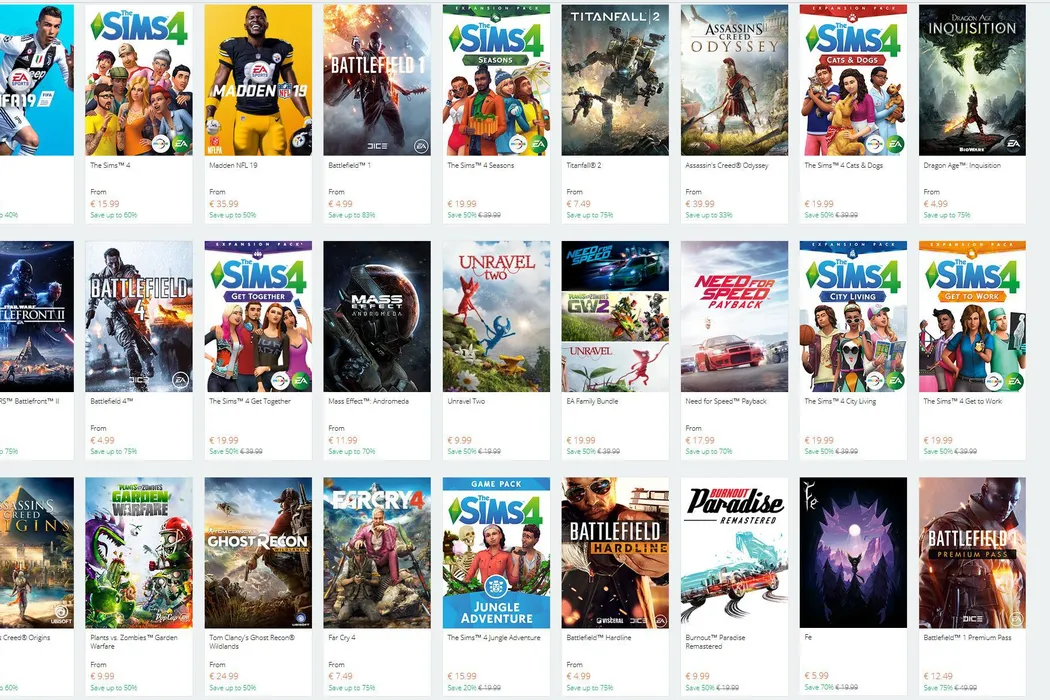Viewport: 1050px width, 700px height.
Task: Select Need for Speed Payback cover
Action: (734, 317)
